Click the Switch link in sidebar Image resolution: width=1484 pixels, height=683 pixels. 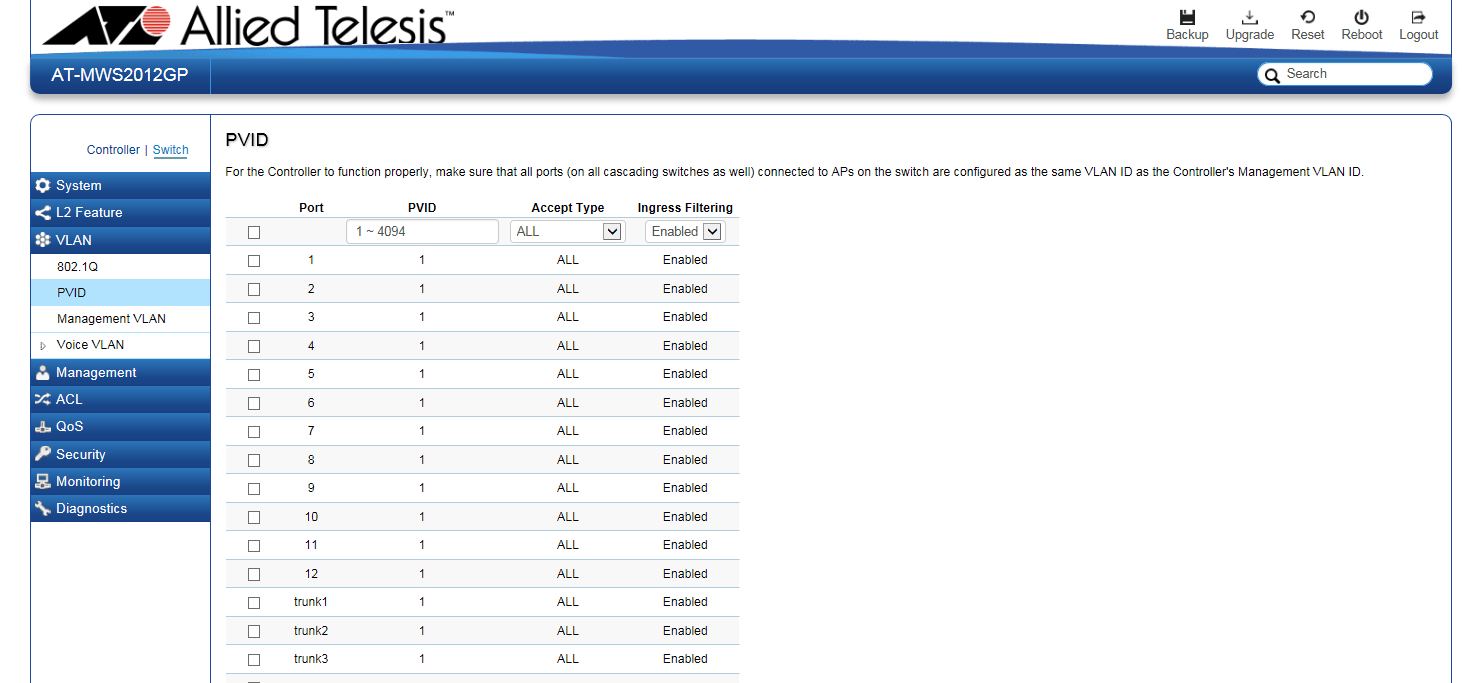[x=170, y=150]
